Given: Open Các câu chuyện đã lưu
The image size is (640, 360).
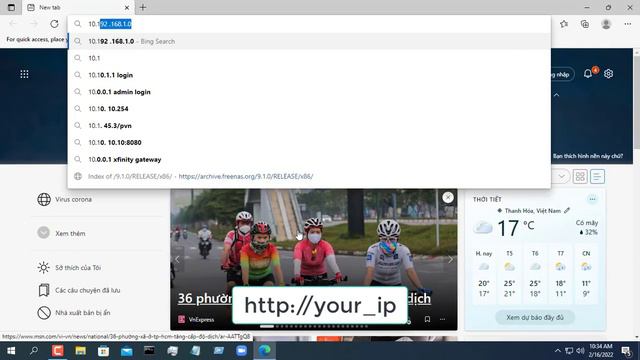Looking at the screenshot, I should 87,290.
